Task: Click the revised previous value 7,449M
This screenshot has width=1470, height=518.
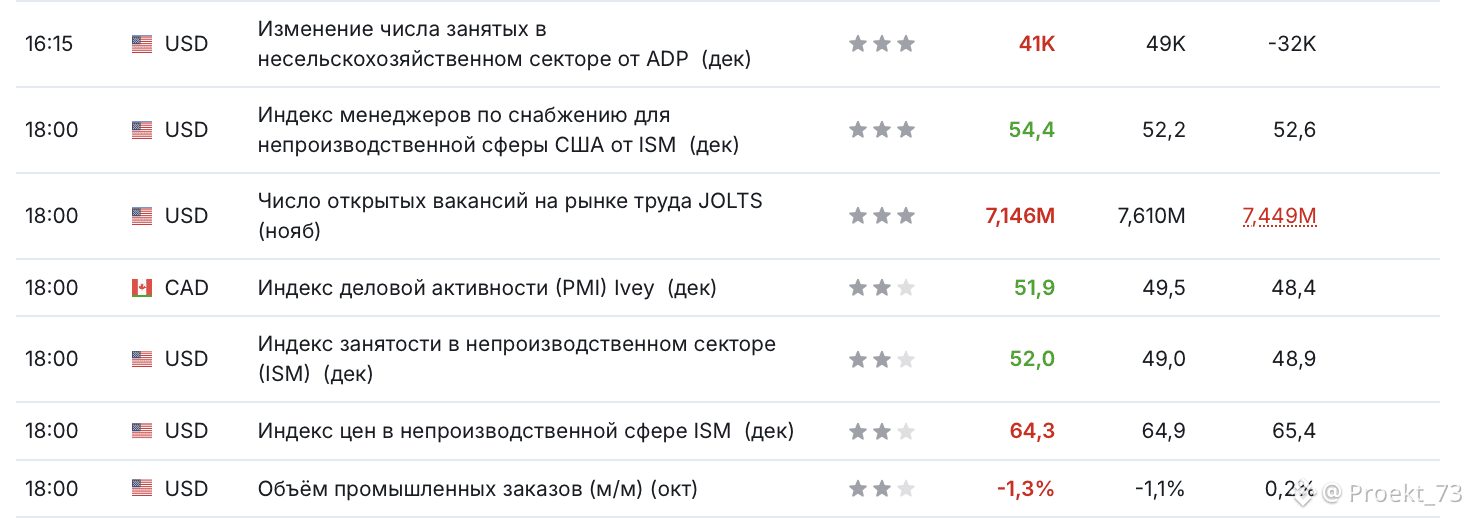Action: click(1279, 216)
